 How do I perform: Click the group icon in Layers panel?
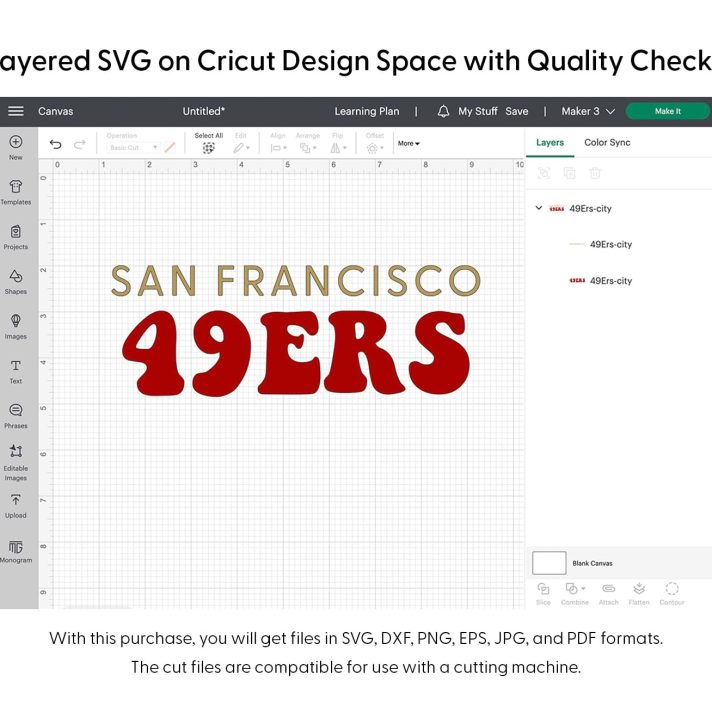click(x=544, y=173)
